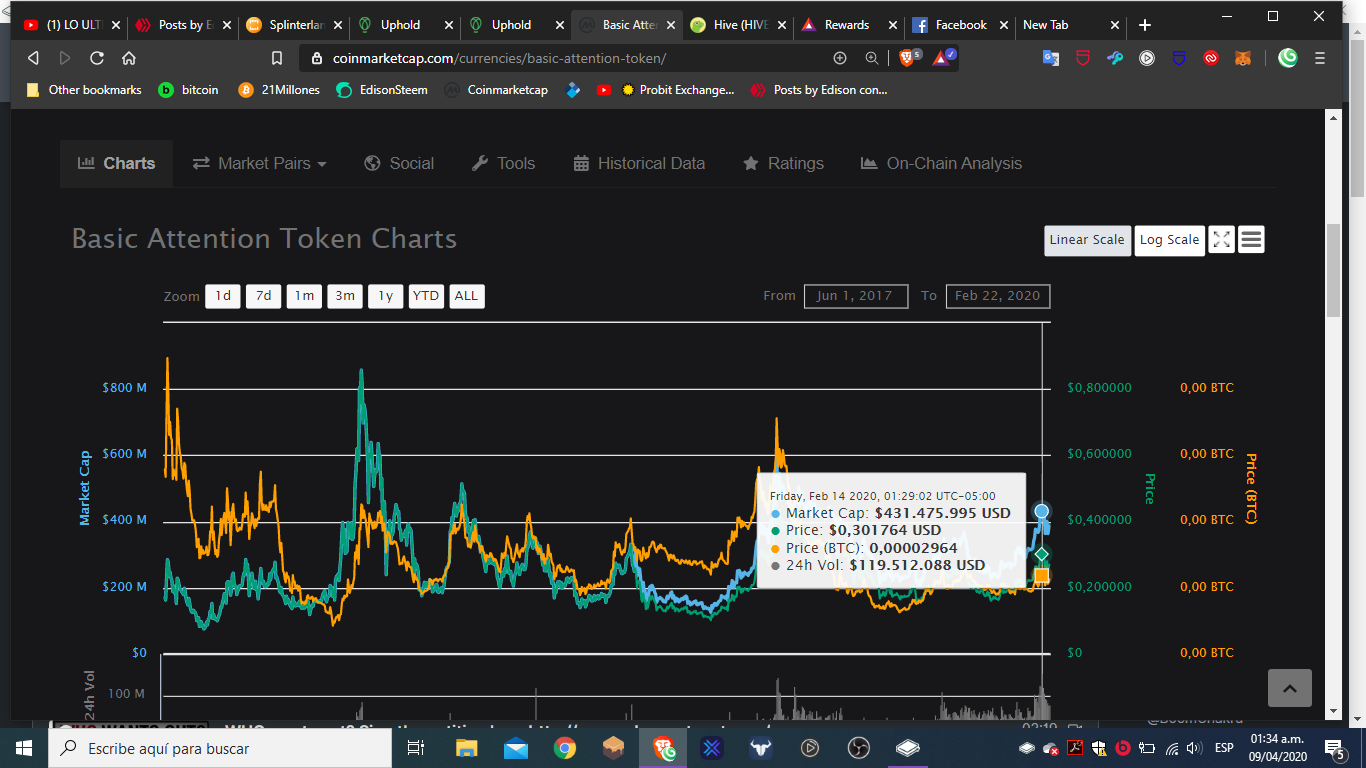Reload the current page
Image resolution: width=1366 pixels, height=768 pixels.
(97, 58)
